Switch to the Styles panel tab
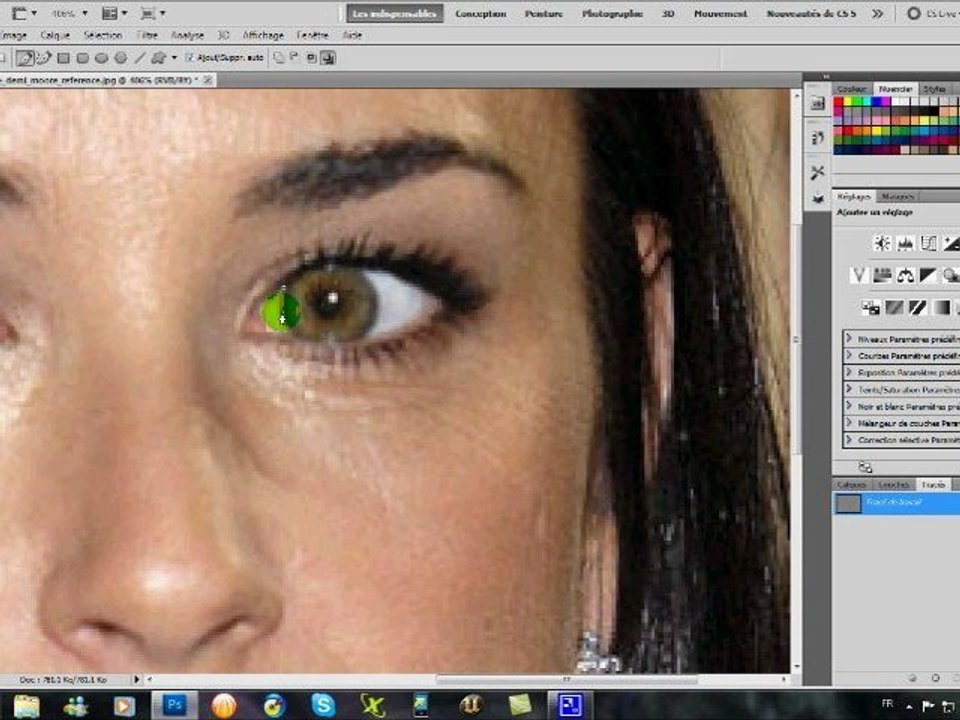 [x=935, y=89]
